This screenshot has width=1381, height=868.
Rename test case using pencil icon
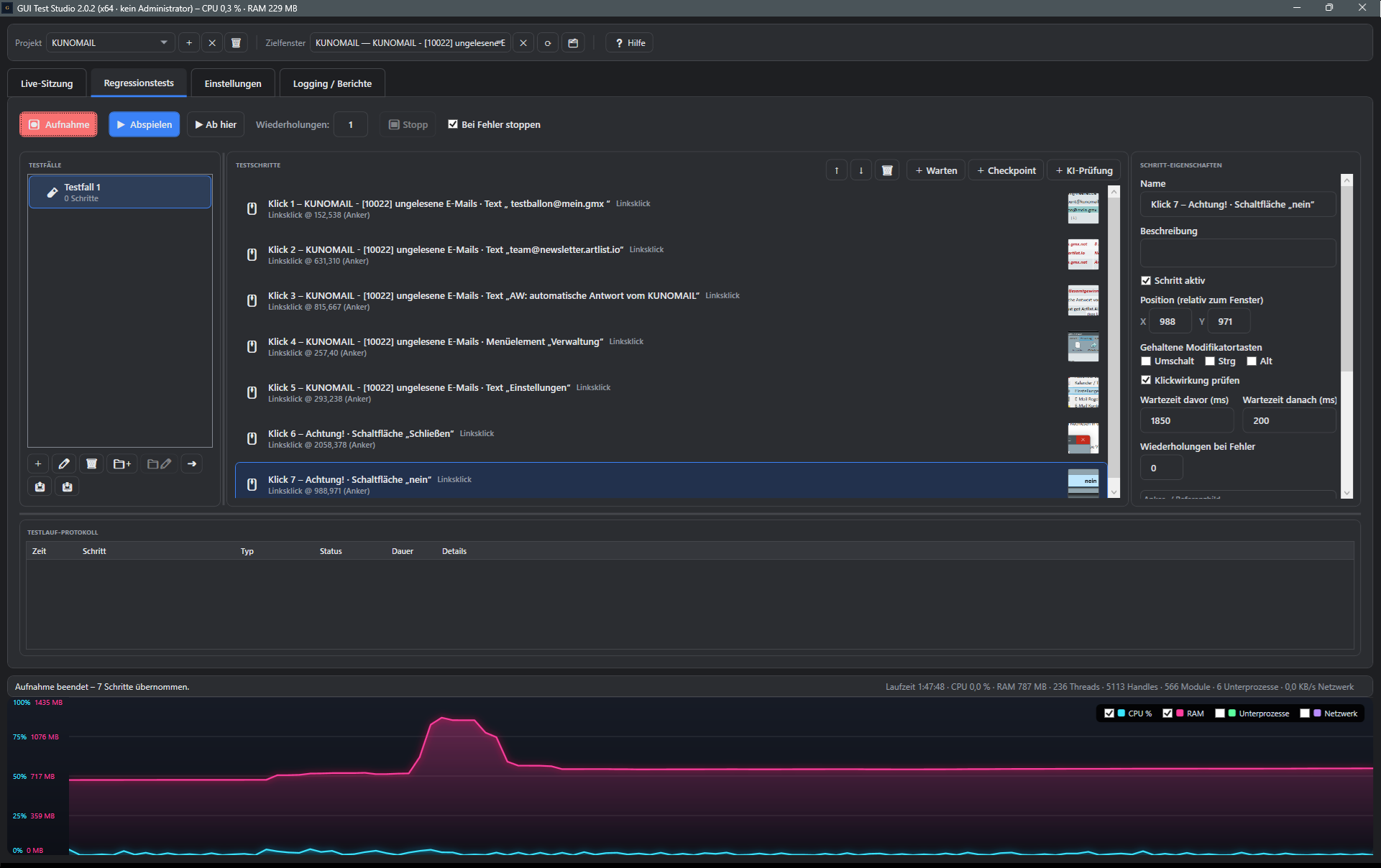click(x=64, y=463)
